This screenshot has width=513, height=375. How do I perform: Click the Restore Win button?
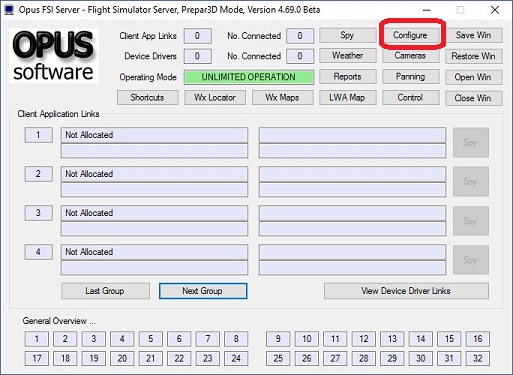473,56
